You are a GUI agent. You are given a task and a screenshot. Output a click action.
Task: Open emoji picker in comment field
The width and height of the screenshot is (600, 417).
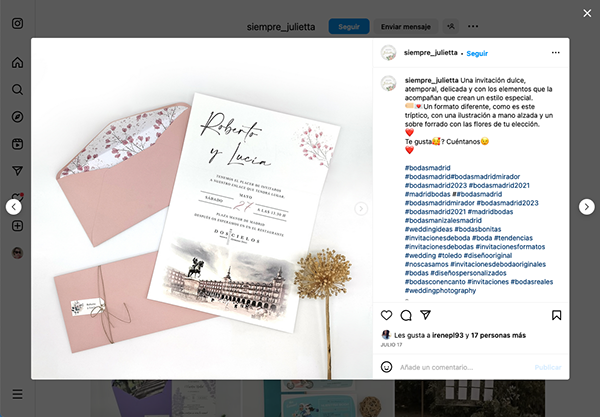(386, 367)
